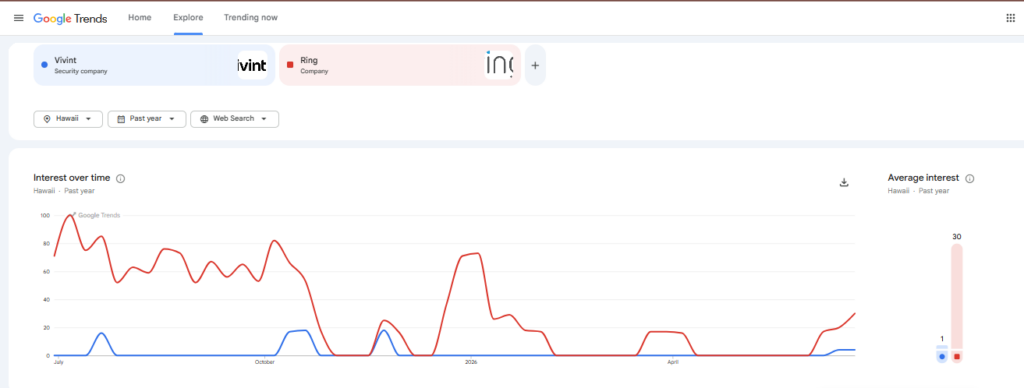Click the Ring logo thumbnail

[x=499, y=65]
